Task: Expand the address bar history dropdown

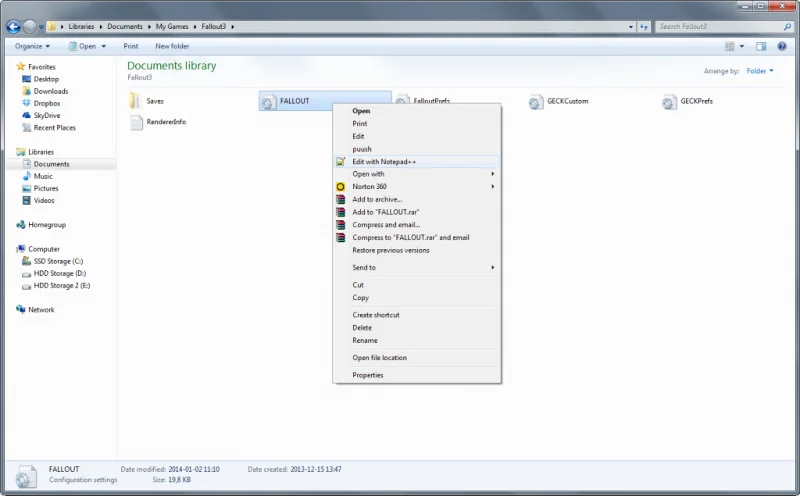Action: [631, 27]
